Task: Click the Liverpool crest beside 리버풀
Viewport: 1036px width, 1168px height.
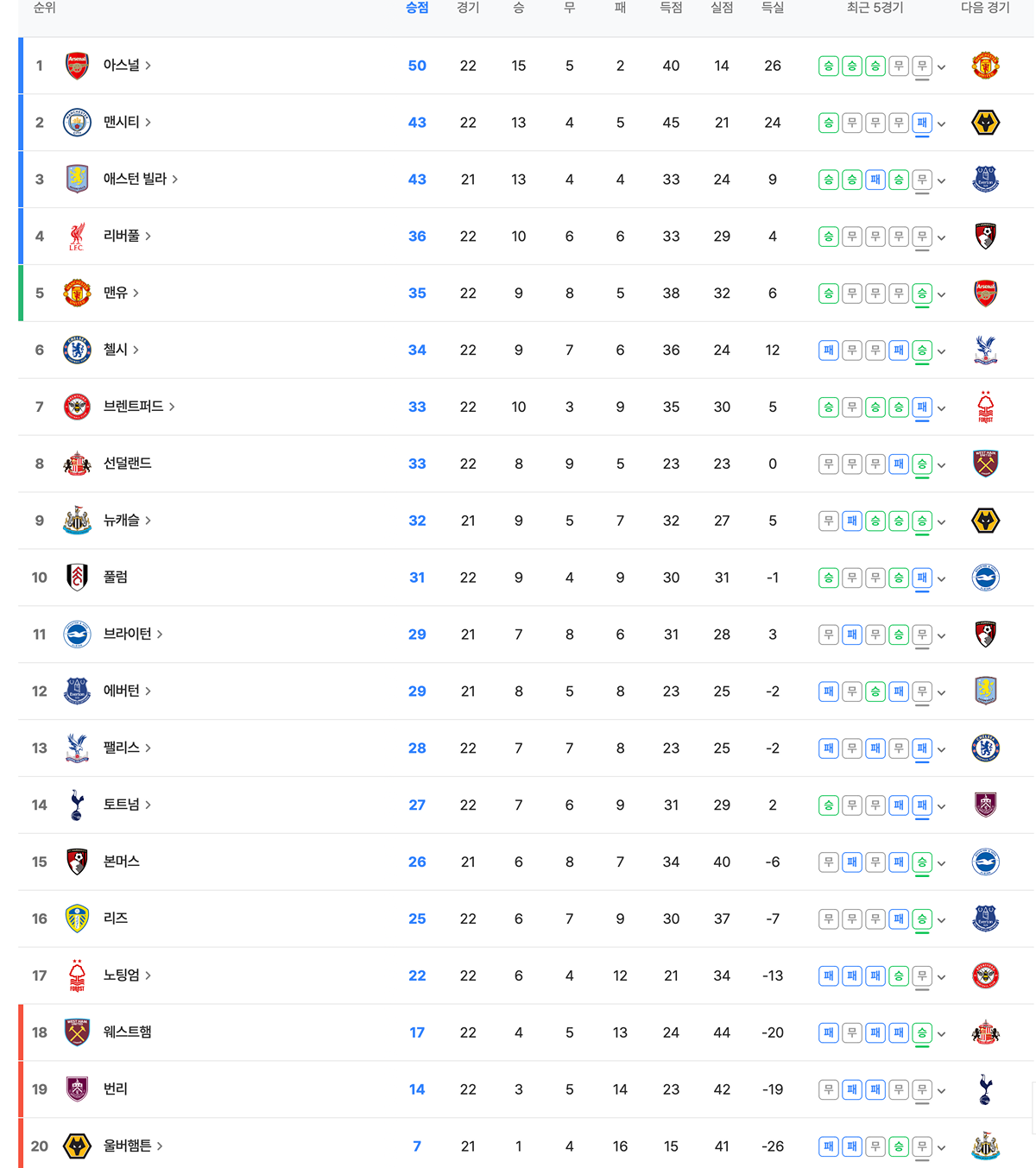Action: [77, 237]
